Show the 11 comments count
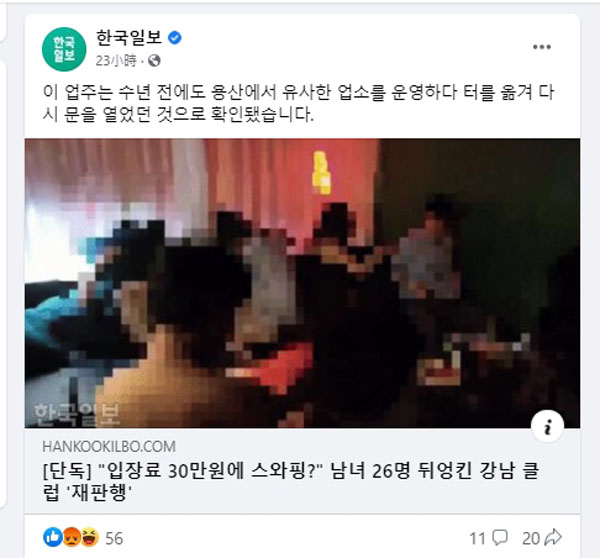Viewport: 600px width, 558px height. point(477,538)
